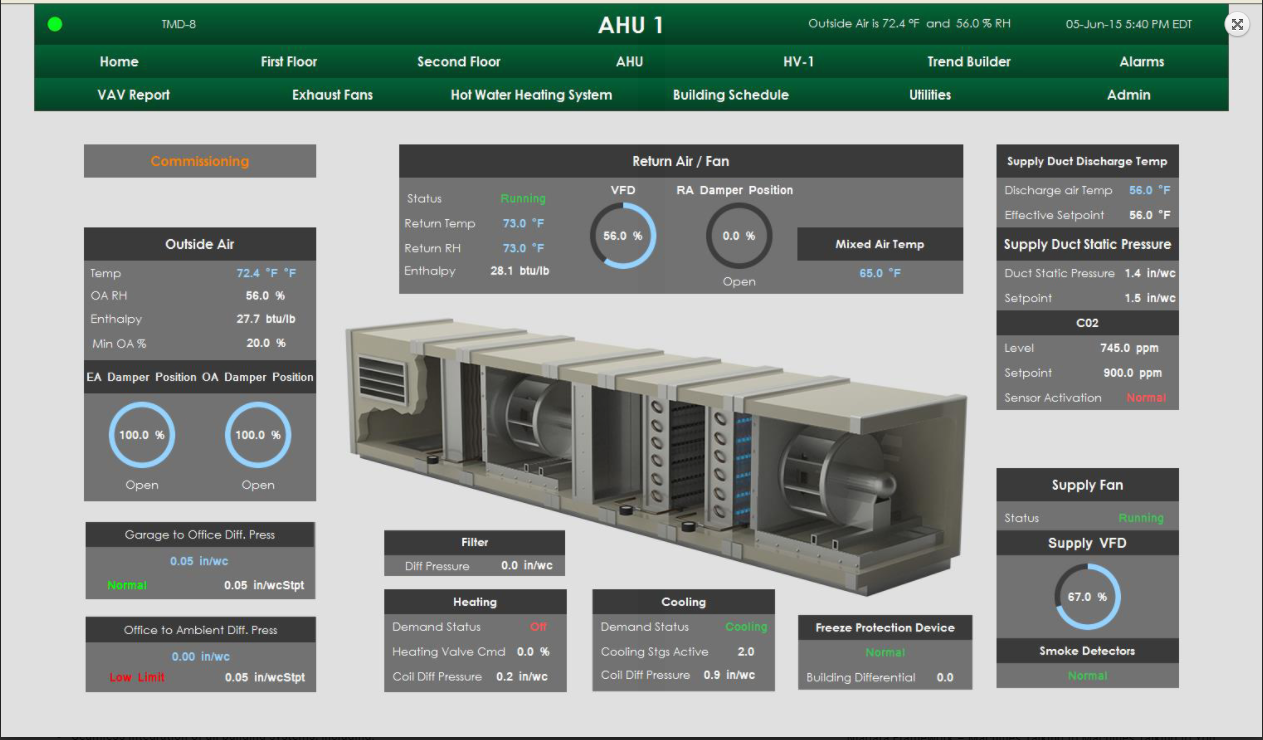Open Trend Builder
Screen dimensions: 1263x740
point(969,62)
